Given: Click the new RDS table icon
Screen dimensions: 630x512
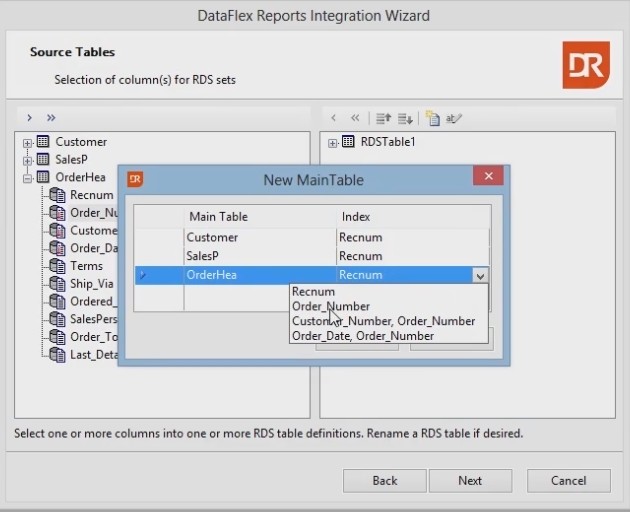Looking at the screenshot, I should click(432, 118).
